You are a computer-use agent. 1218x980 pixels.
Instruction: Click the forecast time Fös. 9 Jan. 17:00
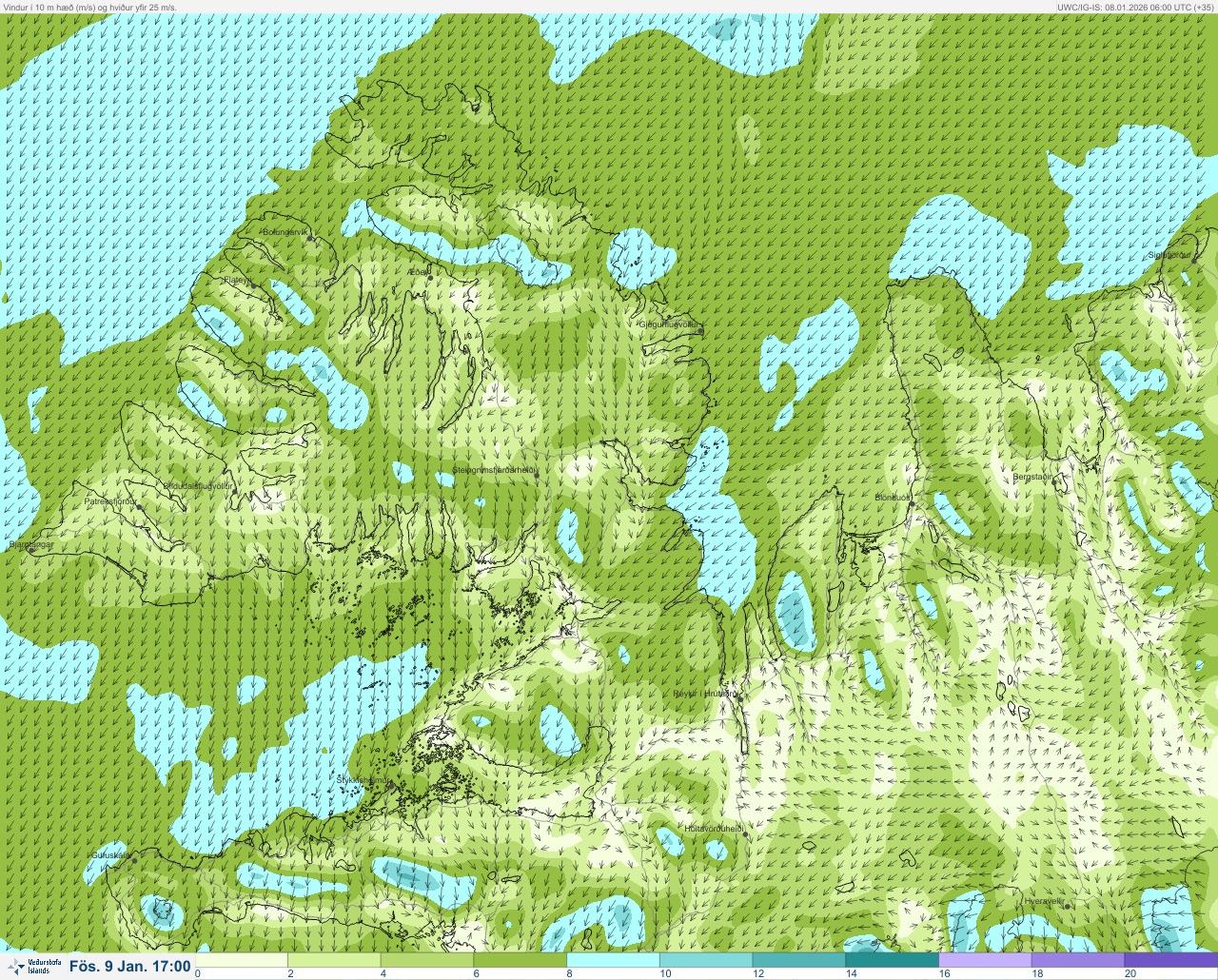129,966
